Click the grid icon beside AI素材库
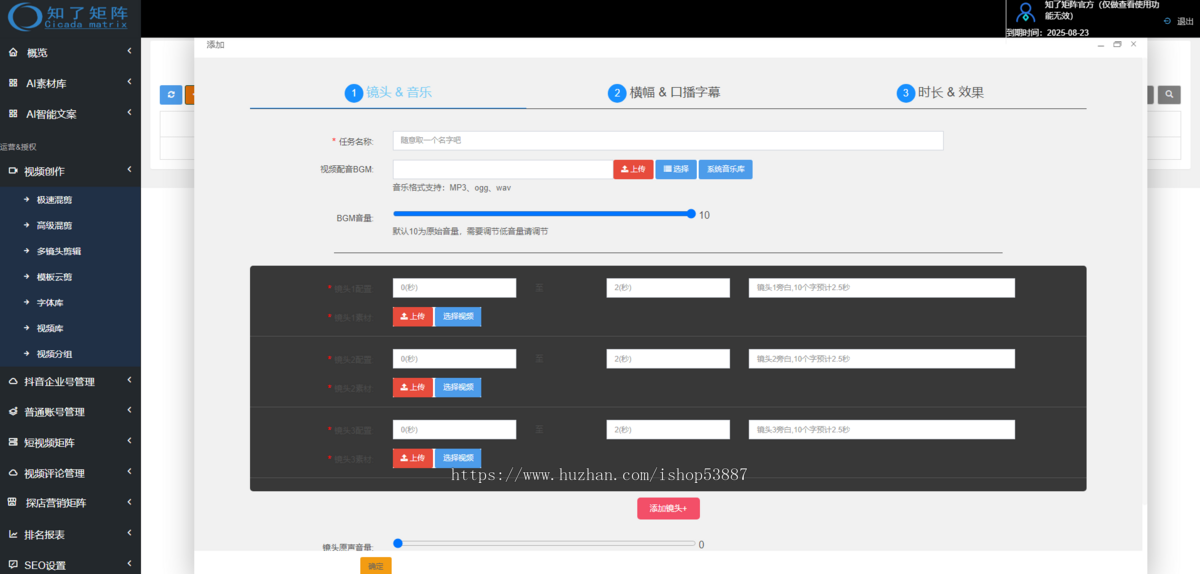Image resolution: width=1200 pixels, height=574 pixels. coord(13,83)
